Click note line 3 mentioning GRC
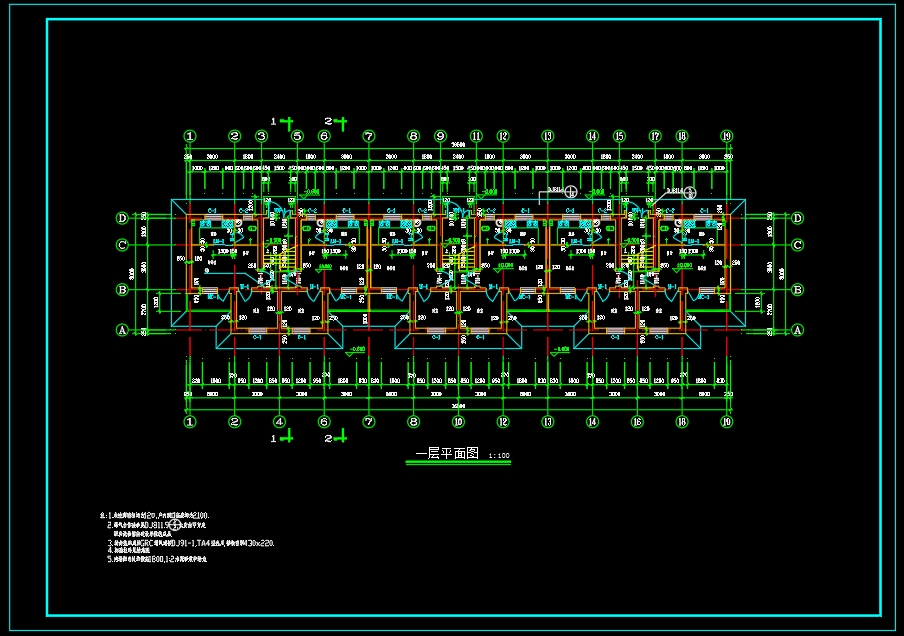The width and height of the screenshot is (904, 636). click(x=190, y=543)
